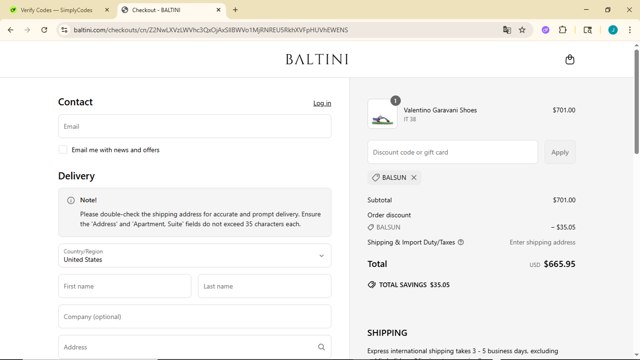Open site information icon in address bar

click(64, 30)
